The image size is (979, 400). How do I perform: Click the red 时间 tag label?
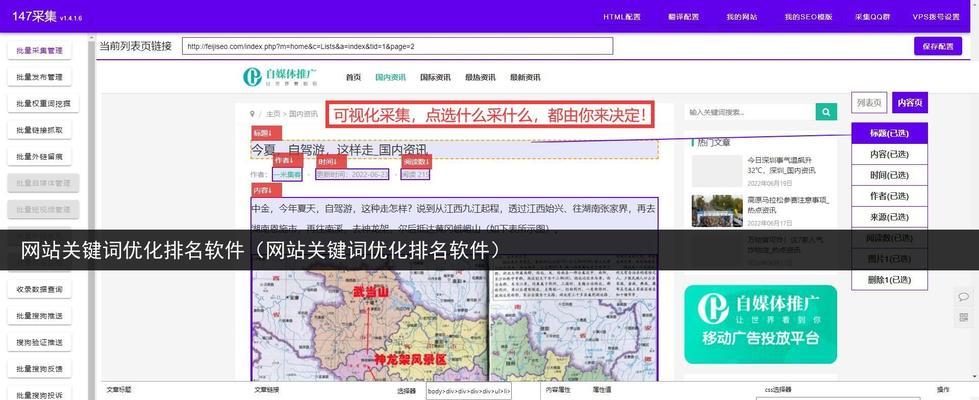(x=331, y=161)
